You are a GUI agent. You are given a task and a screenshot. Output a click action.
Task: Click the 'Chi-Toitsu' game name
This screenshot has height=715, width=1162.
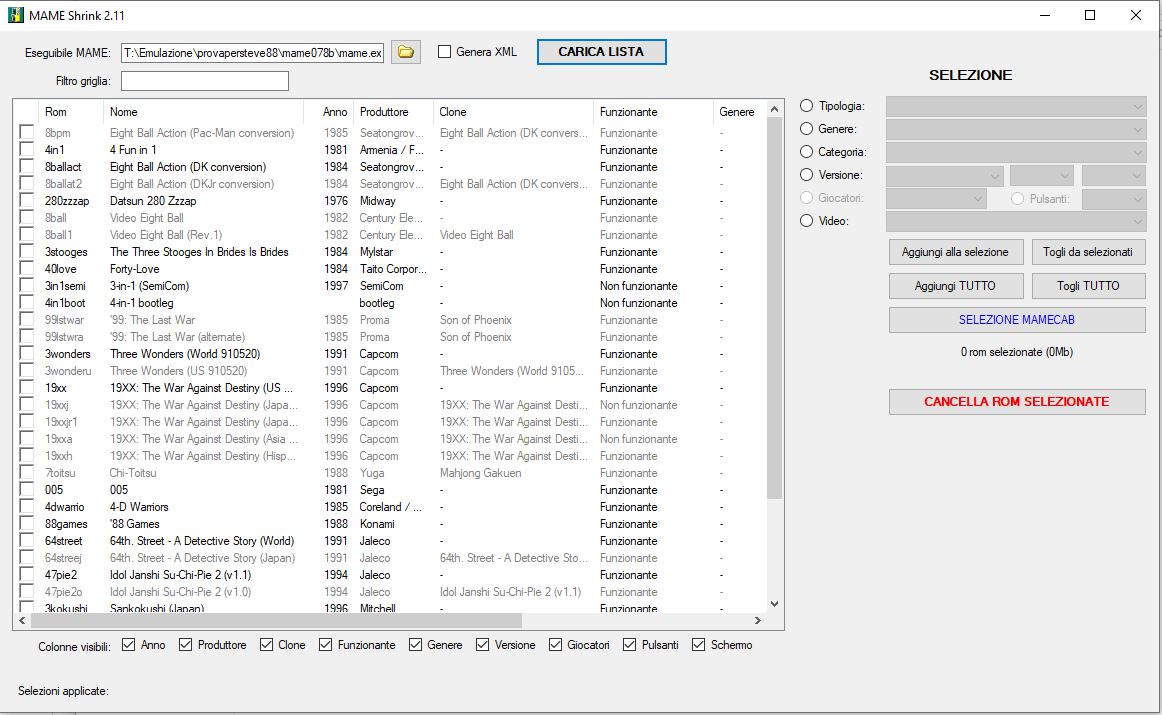[x=133, y=473]
